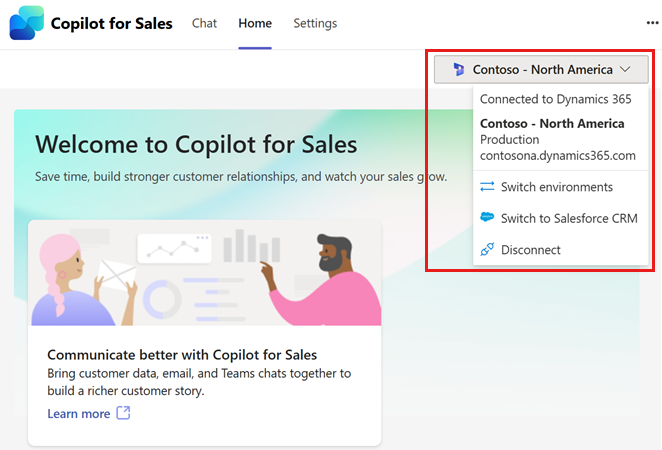The width and height of the screenshot is (662, 450).
Task: Choose Disconnect from the dropdown menu
Action: [x=561, y=250]
